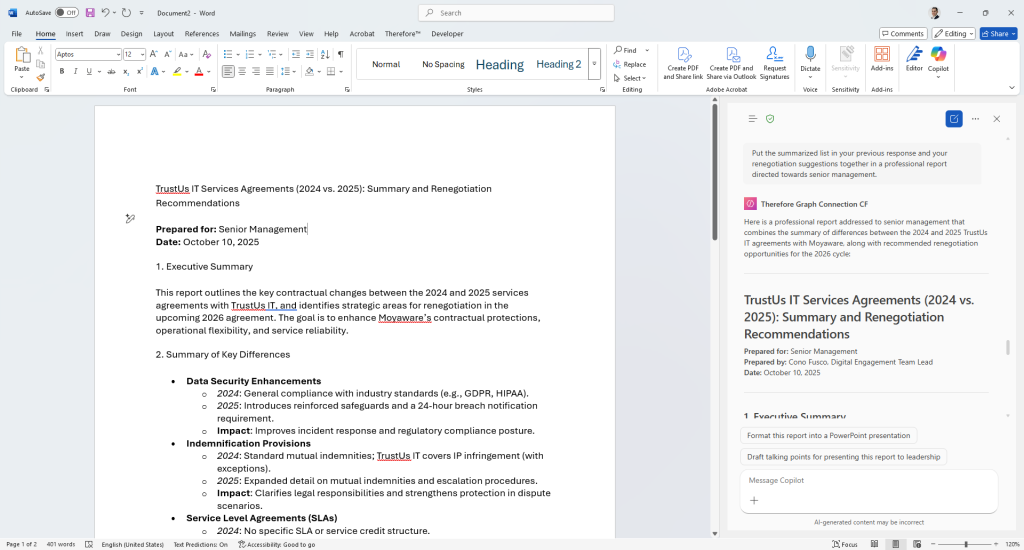Click the Format Painter brush icon
Image resolution: width=1024 pixels, height=550 pixels.
(41, 77)
